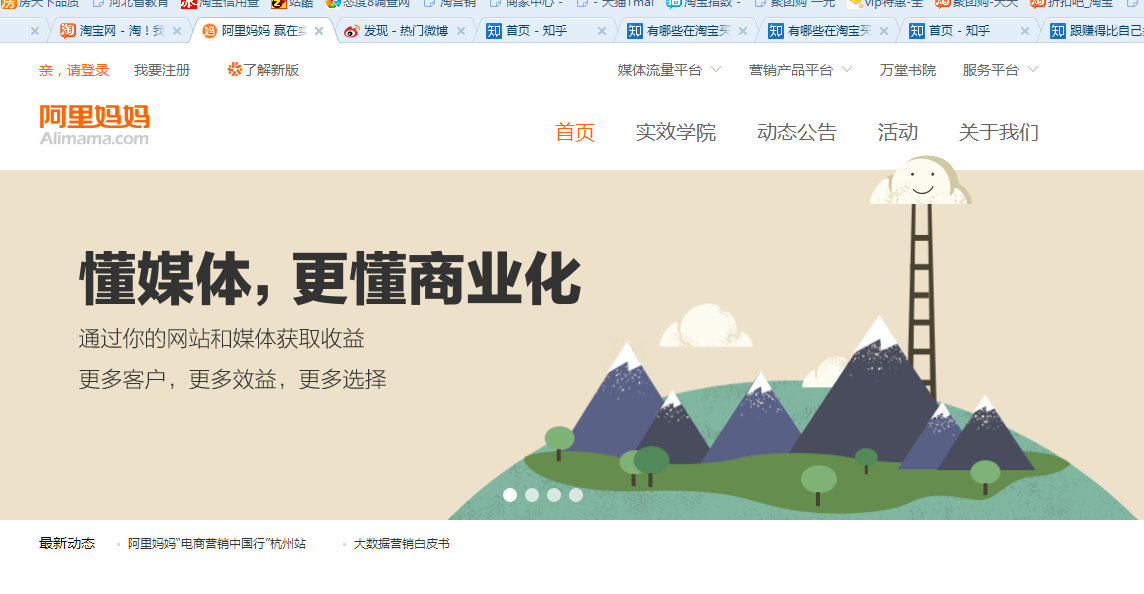The height and width of the screenshot is (594, 1144).
Task: Open the 实效学院 navigation item
Action: tap(676, 132)
